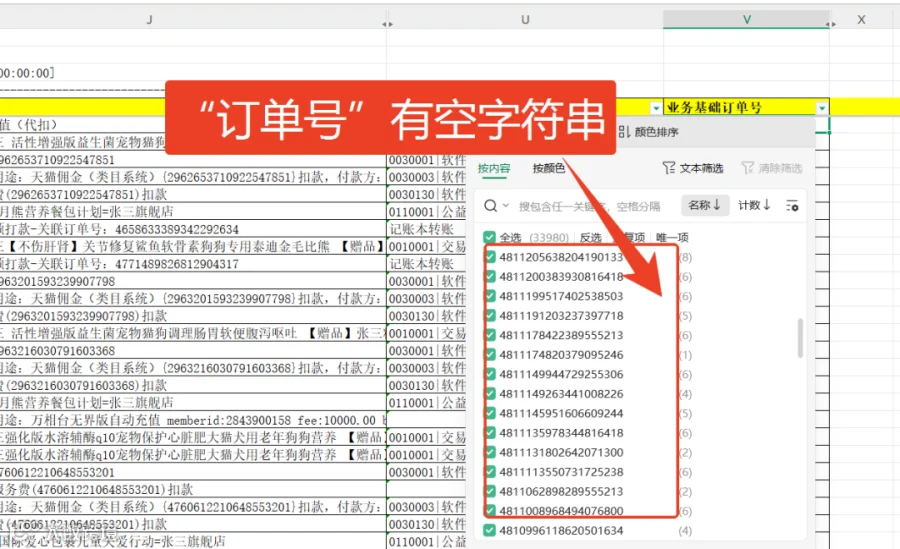This screenshot has height=549, width=900.
Task: Switch to the 按颜色 tab
Action: coord(549,168)
